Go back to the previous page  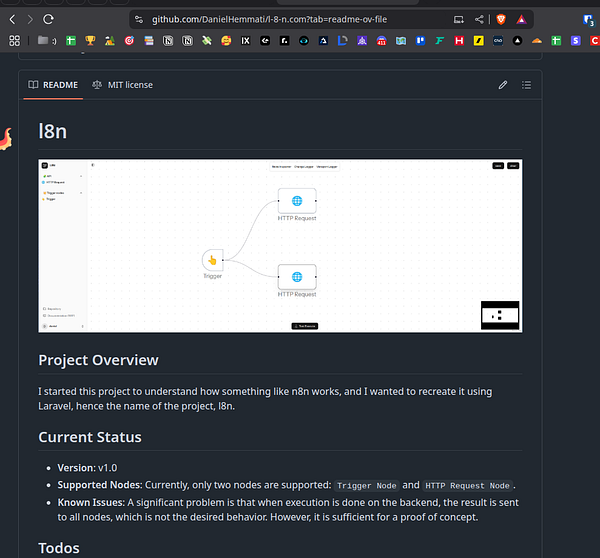[12, 19]
